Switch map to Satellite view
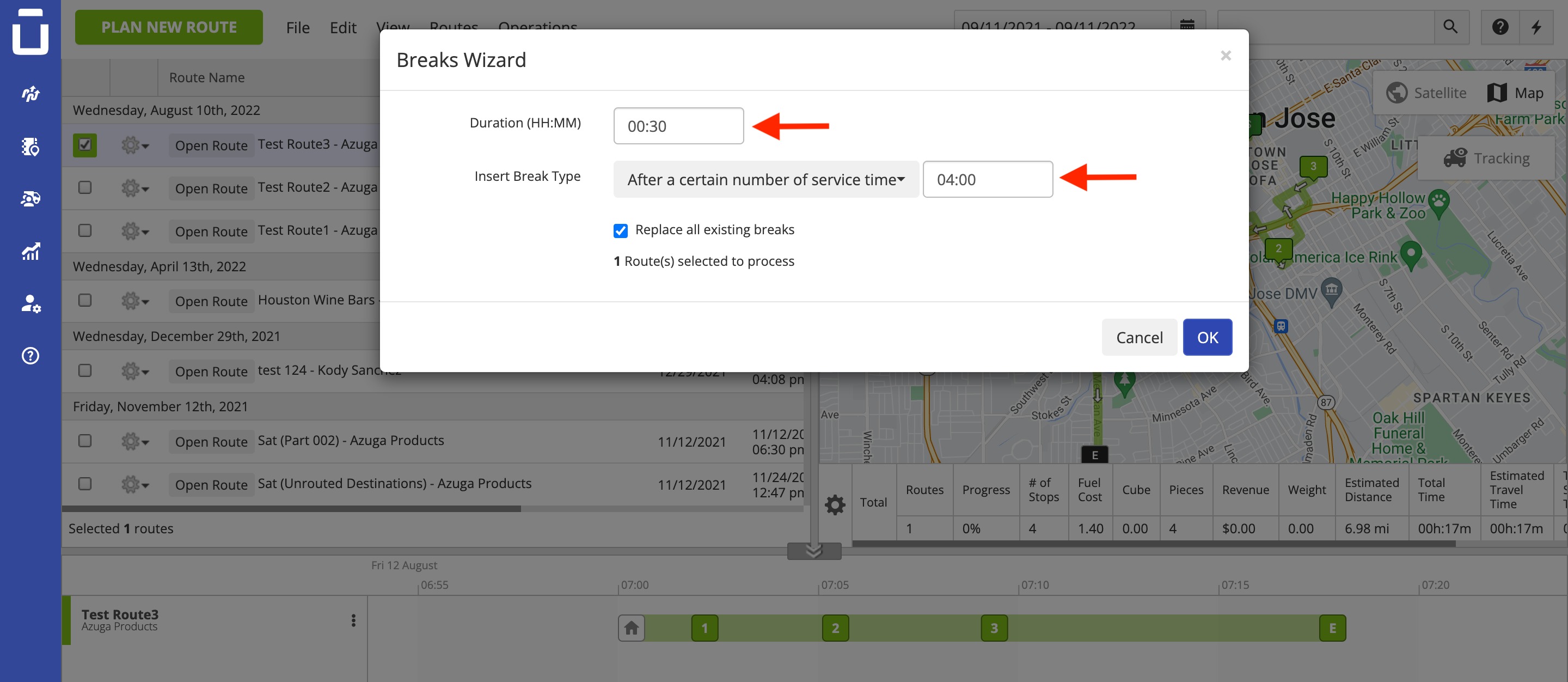 pyautogui.click(x=1426, y=93)
